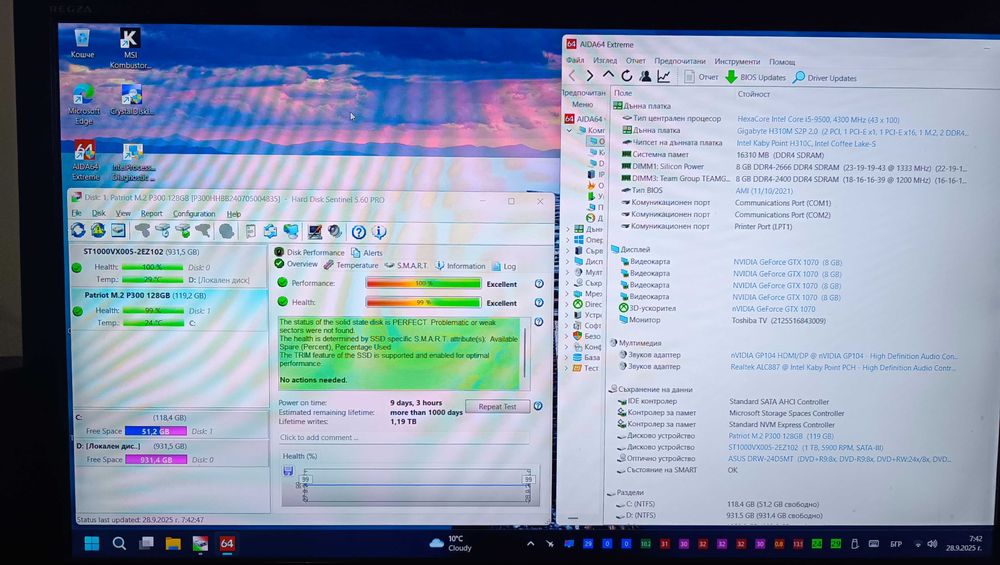Click the status text box vertical scrollbar
This screenshot has height=565, width=1000.
point(526,353)
